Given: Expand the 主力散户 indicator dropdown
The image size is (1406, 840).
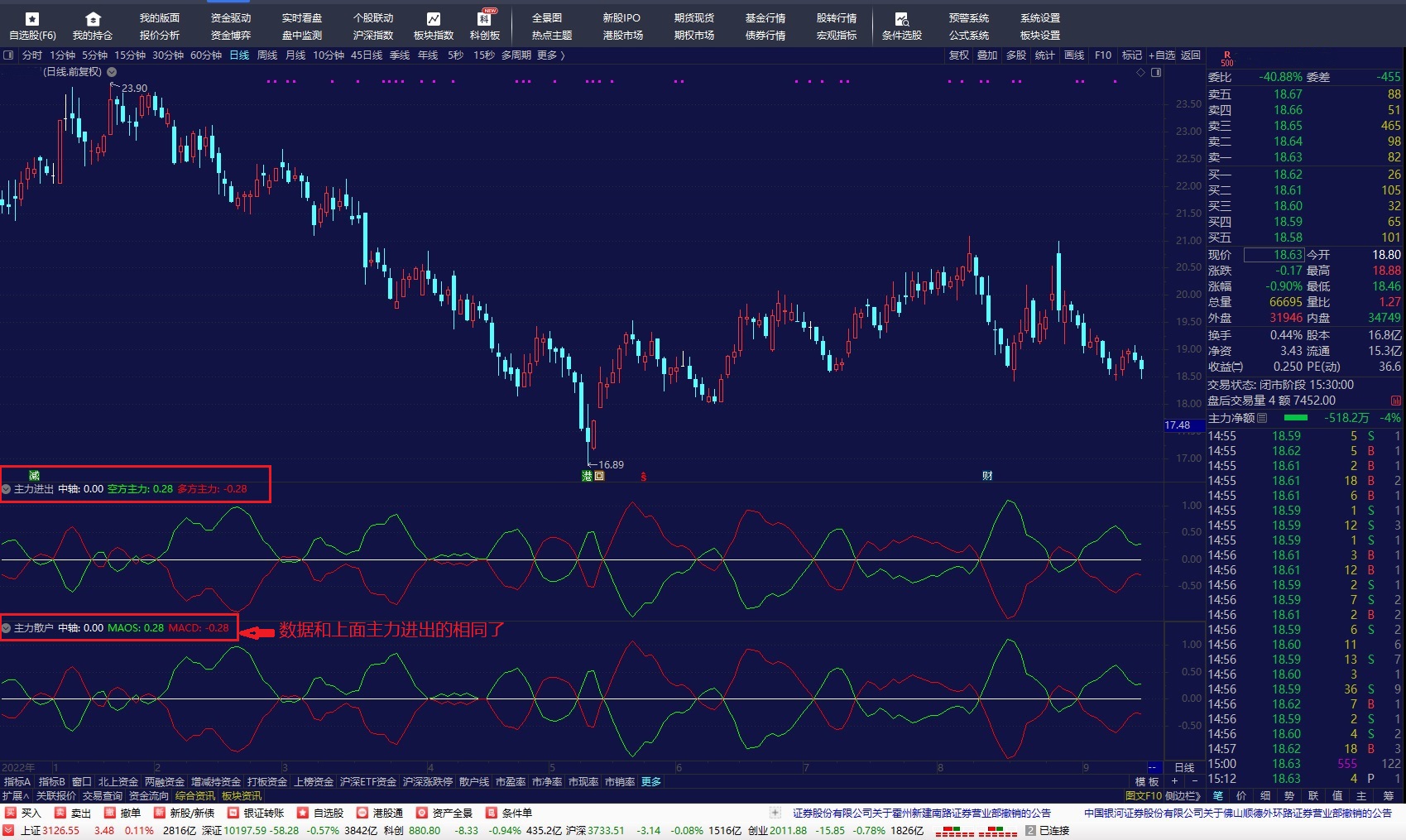Looking at the screenshot, I should coord(7,628).
